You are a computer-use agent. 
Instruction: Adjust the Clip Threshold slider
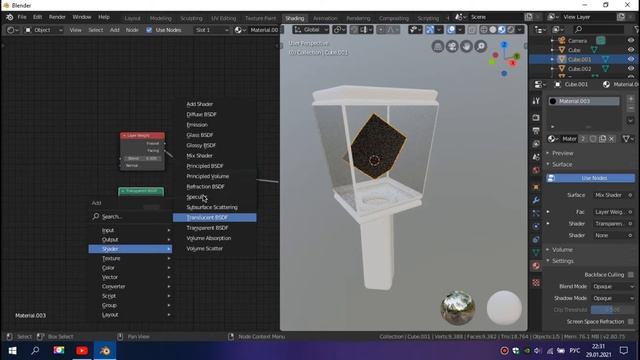point(613,310)
